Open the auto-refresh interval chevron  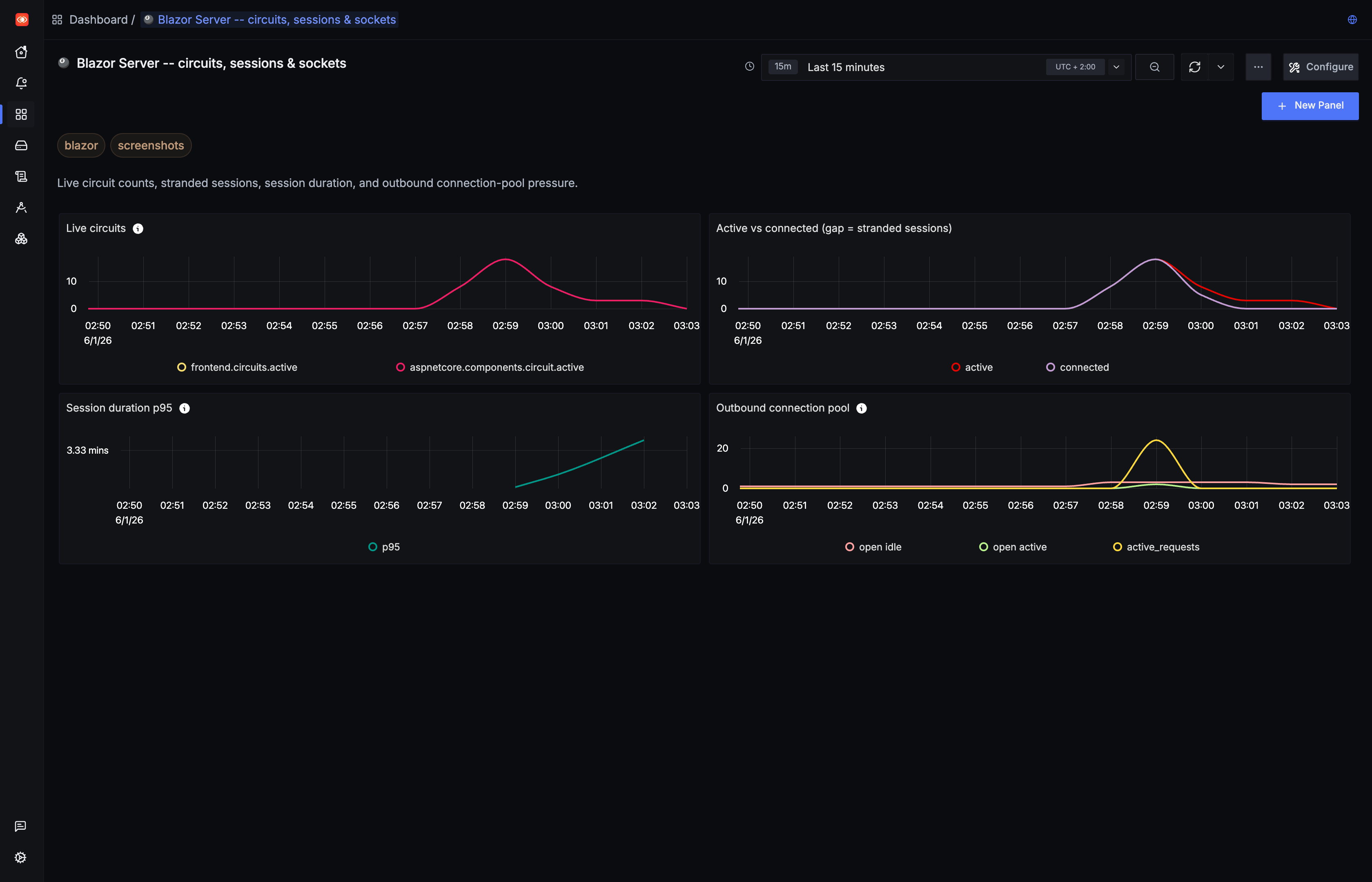pyautogui.click(x=1221, y=67)
